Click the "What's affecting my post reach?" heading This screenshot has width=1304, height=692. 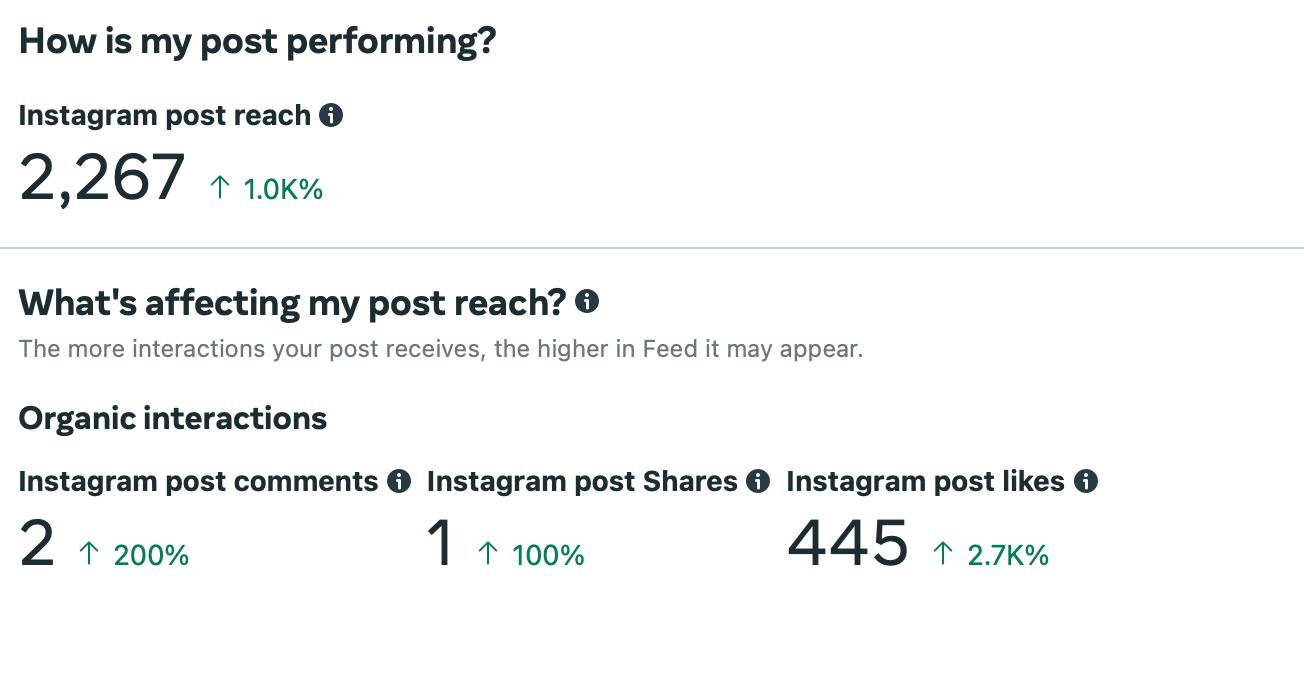(292, 302)
